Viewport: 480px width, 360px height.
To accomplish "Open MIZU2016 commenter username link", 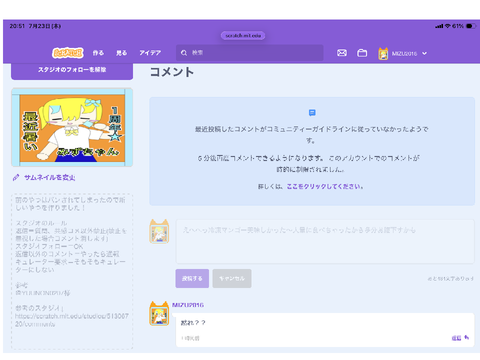I will coord(188,305).
